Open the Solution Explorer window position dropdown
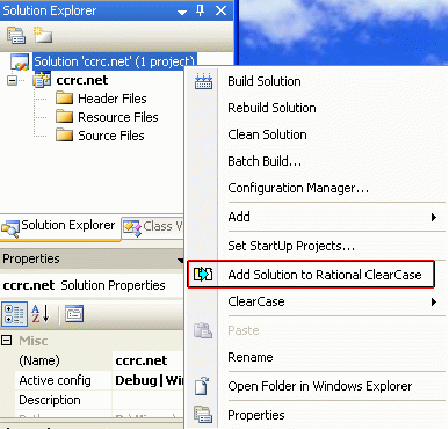 tap(182, 12)
